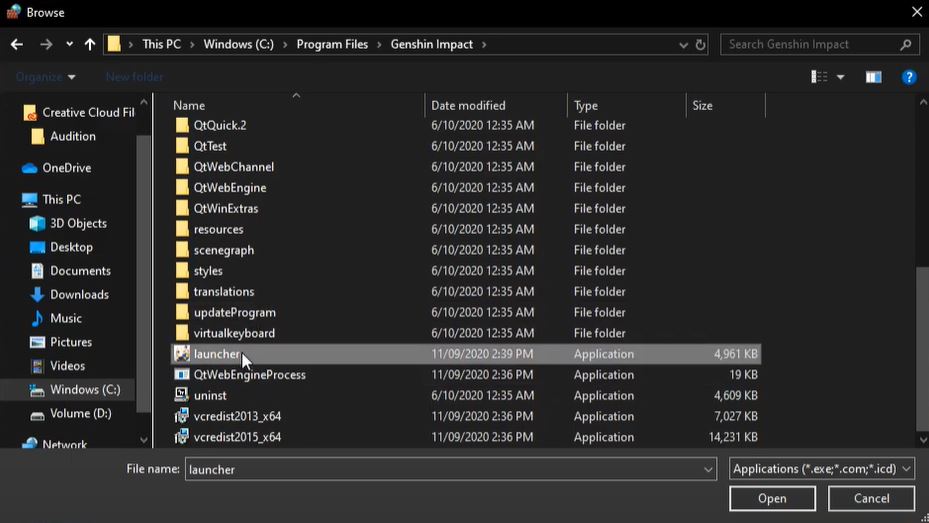Select 'This PC' in the navigation pane

(51, 200)
